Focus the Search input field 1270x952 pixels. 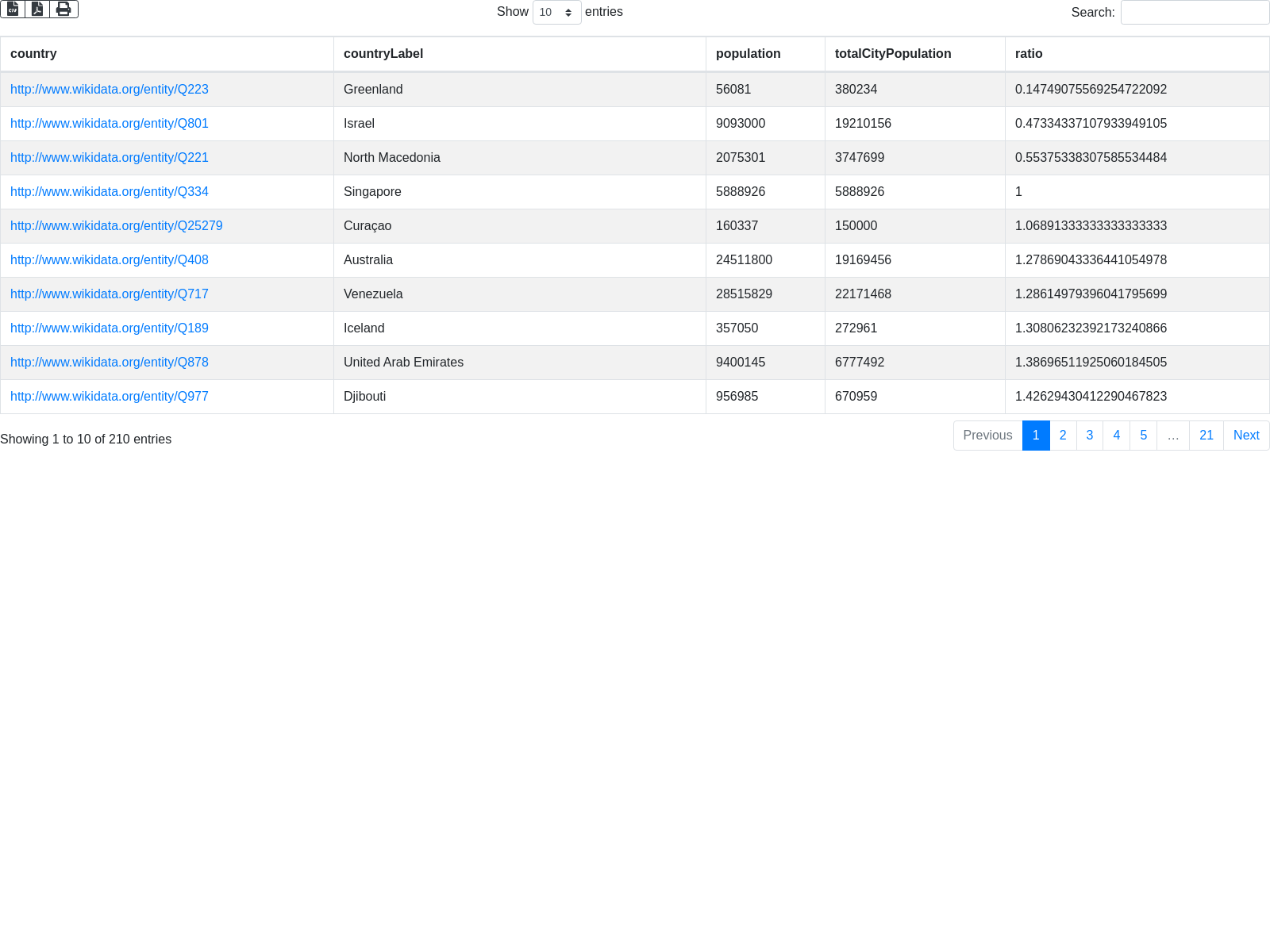click(x=1195, y=13)
